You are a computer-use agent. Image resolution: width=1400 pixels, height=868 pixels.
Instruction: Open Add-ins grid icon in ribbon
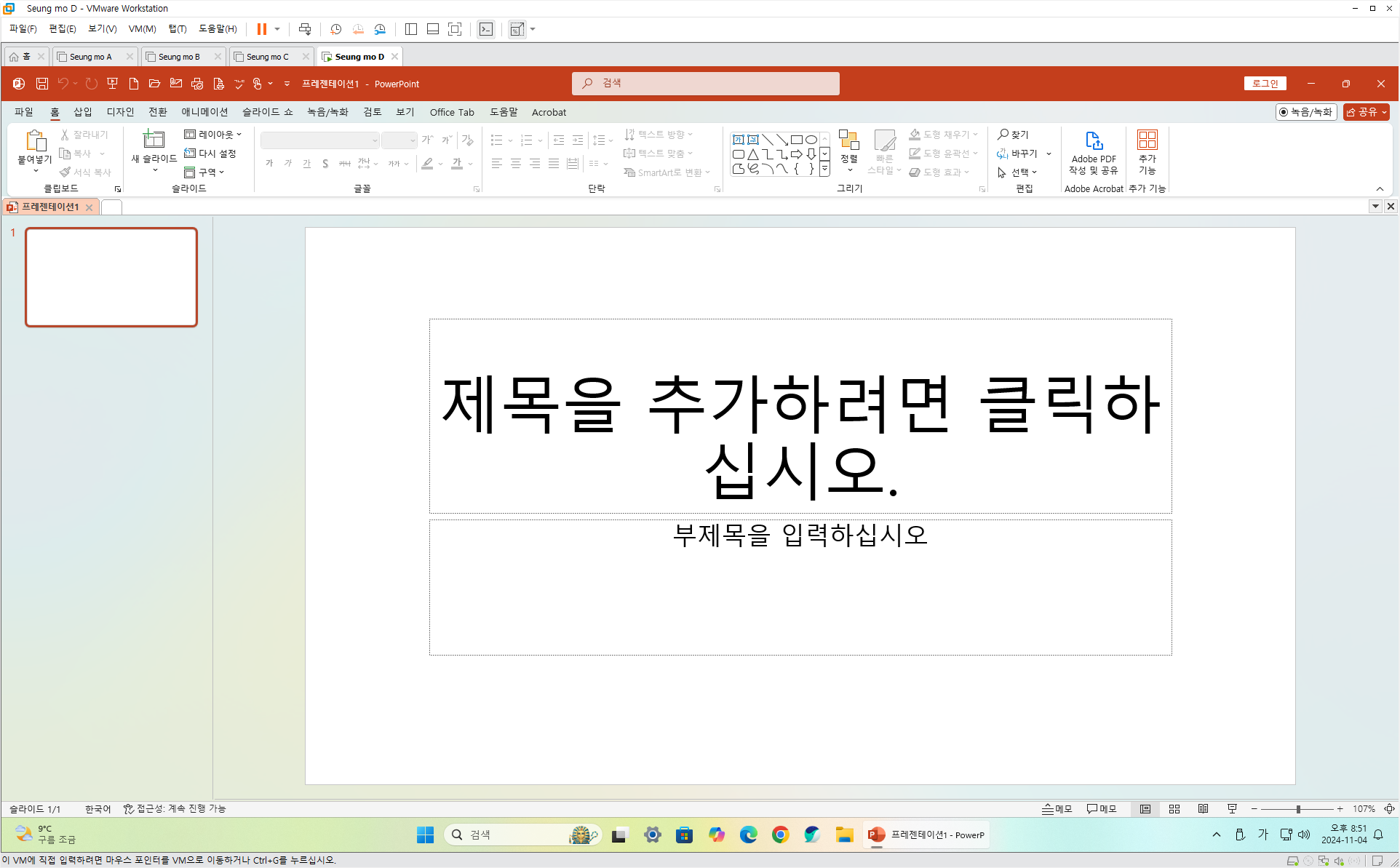[x=1147, y=140]
